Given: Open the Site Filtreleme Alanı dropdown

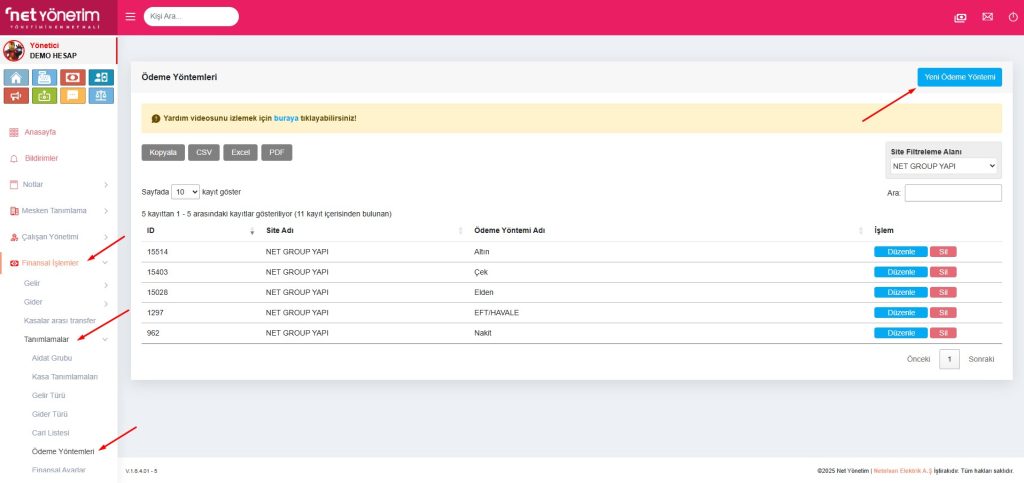Looking at the screenshot, I should (x=944, y=166).
